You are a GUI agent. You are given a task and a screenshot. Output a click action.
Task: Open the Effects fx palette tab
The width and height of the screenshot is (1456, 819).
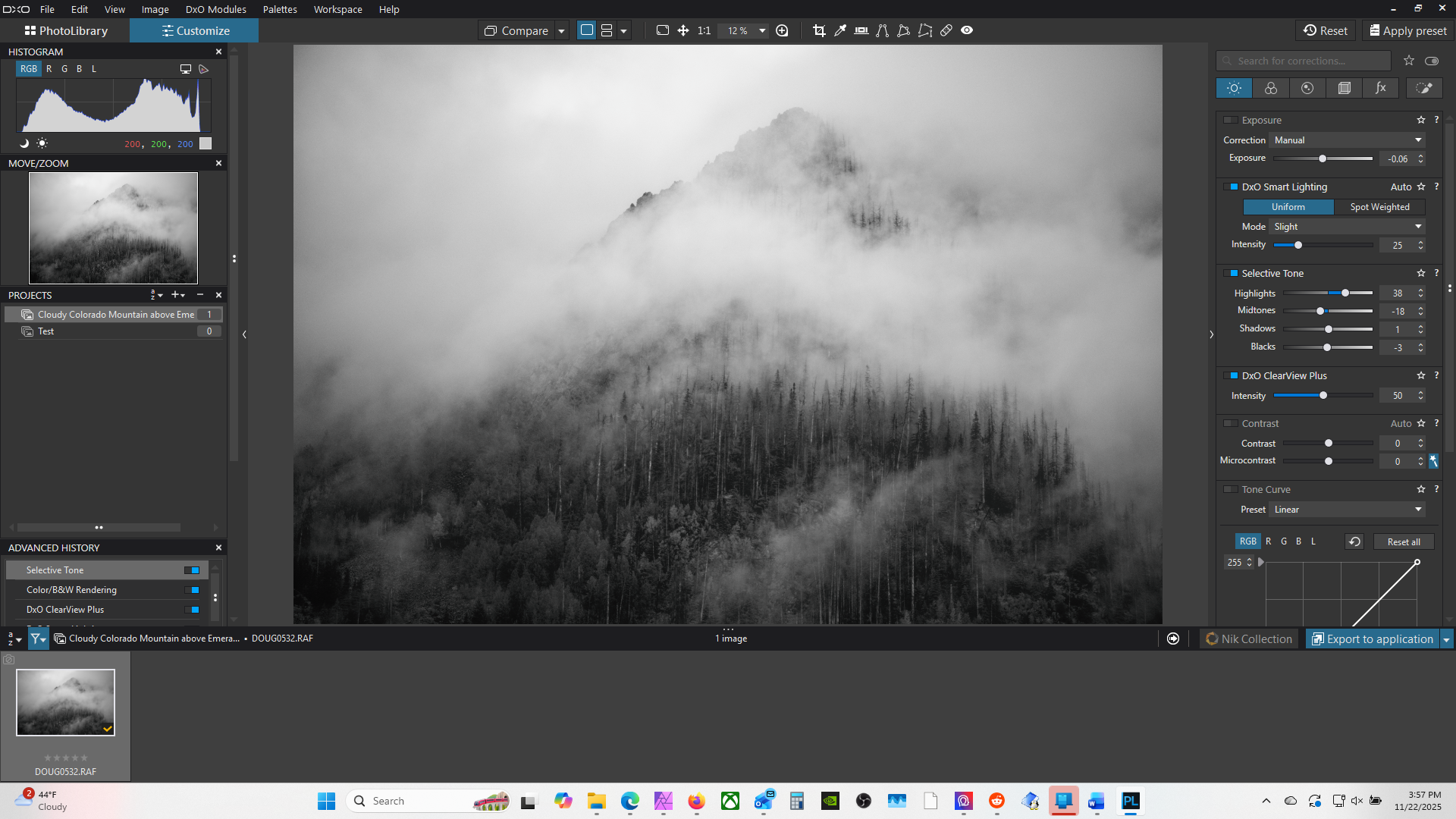[x=1381, y=88]
